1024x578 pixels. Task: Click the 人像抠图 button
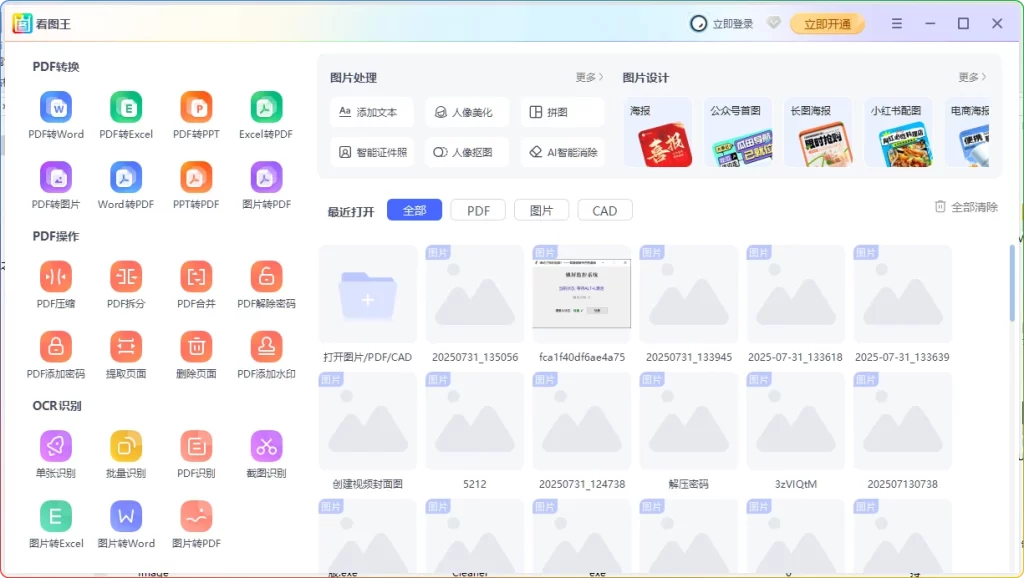click(467, 152)
